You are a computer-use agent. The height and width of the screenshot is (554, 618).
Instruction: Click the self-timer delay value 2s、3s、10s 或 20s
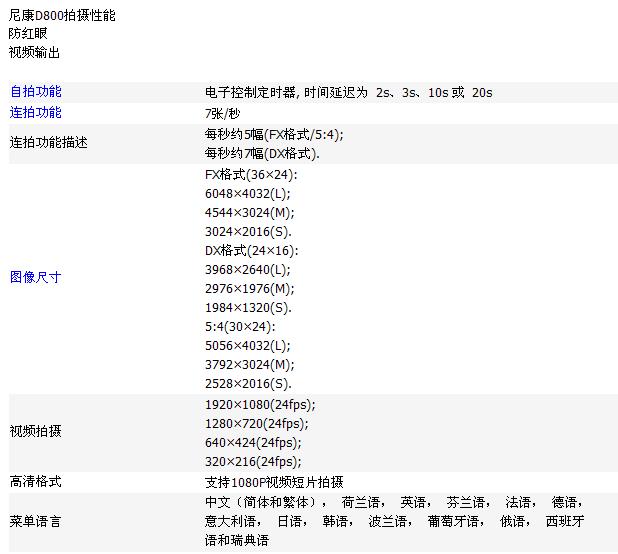tap(434, 93)
